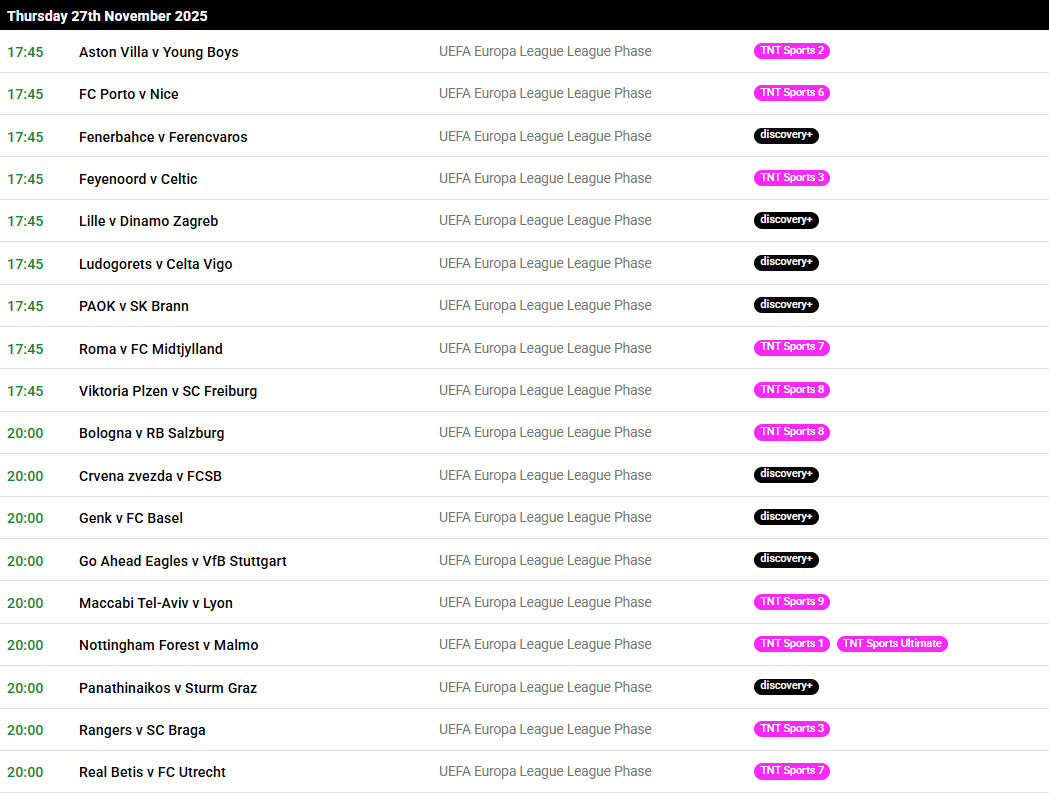Click TNT Sports 3 badge for Feyenoord v Celtic
The width and height of the screenshot is (1049, 793).
[x=791, y=178]
